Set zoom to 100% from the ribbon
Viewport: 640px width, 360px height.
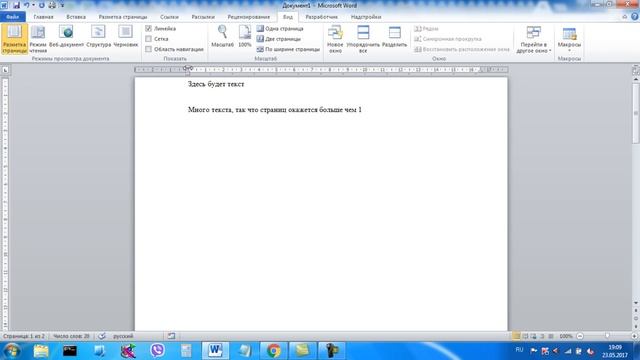tap(245, 37)
